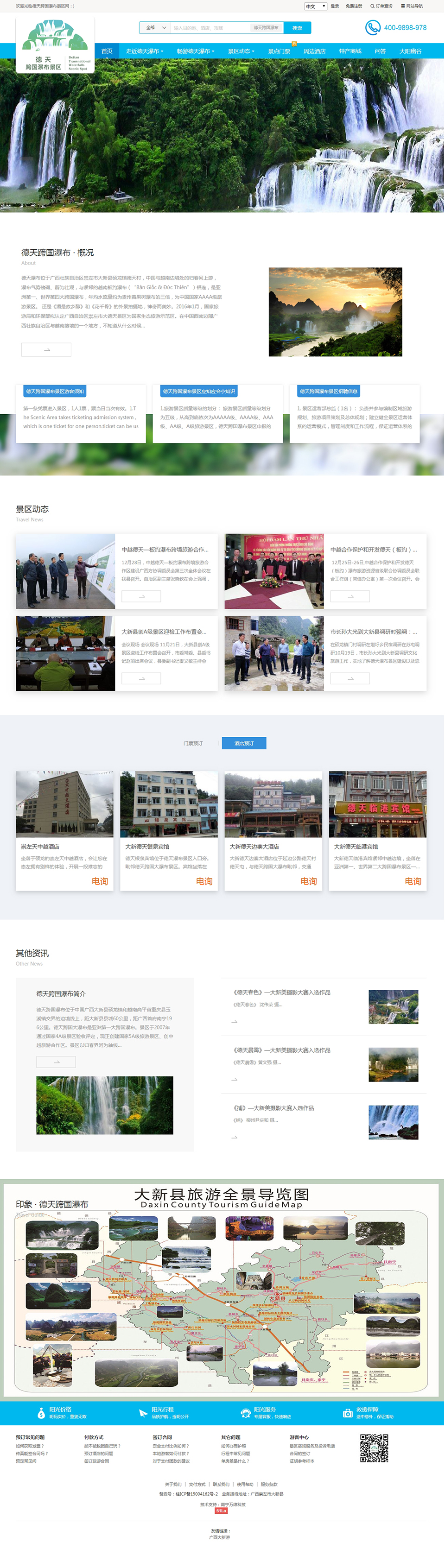Click the 阳光服务 headset icon
445x1568 pixels.
coord(245,1413)
